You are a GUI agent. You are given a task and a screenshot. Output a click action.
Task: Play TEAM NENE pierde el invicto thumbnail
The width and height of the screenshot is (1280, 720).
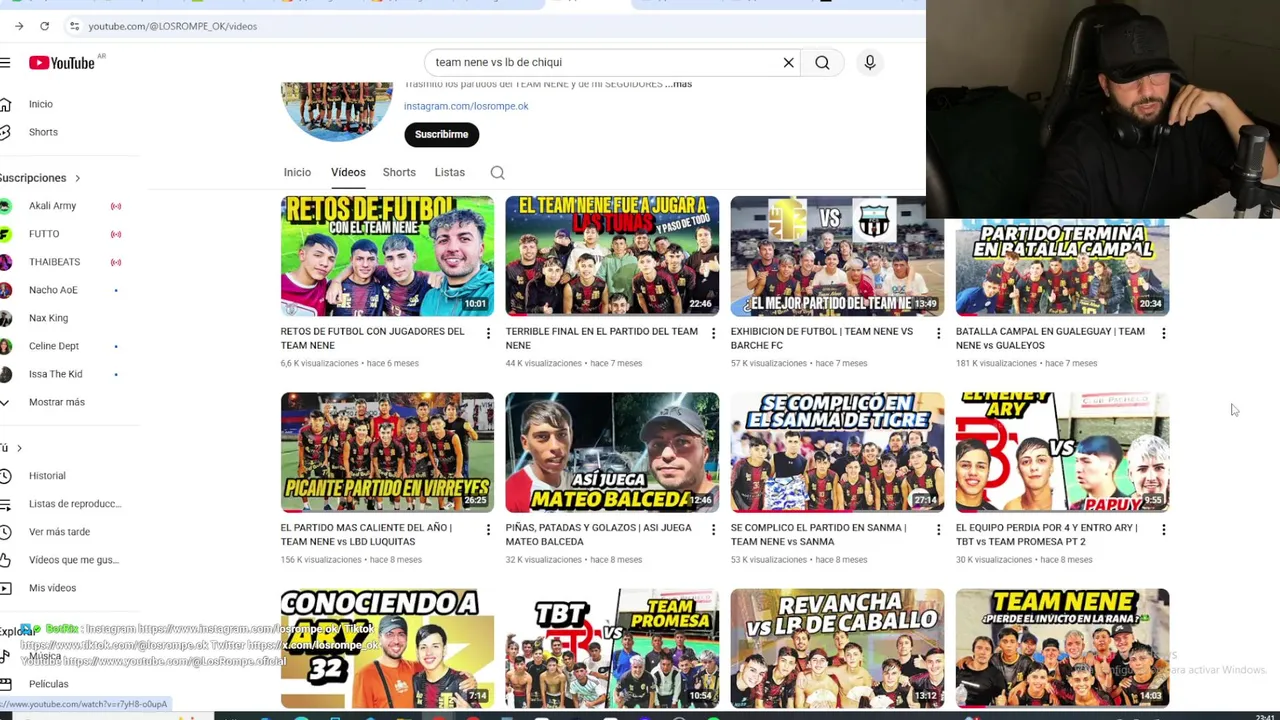coord(1062,648)
